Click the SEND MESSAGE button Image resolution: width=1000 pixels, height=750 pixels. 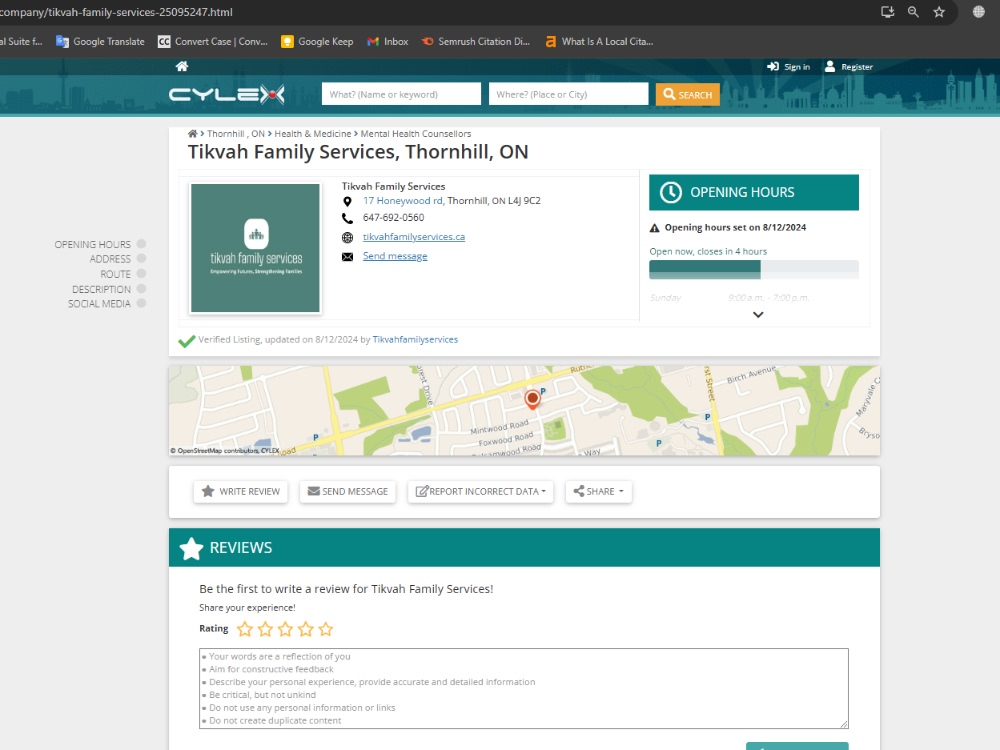click(x=348, y=491)
